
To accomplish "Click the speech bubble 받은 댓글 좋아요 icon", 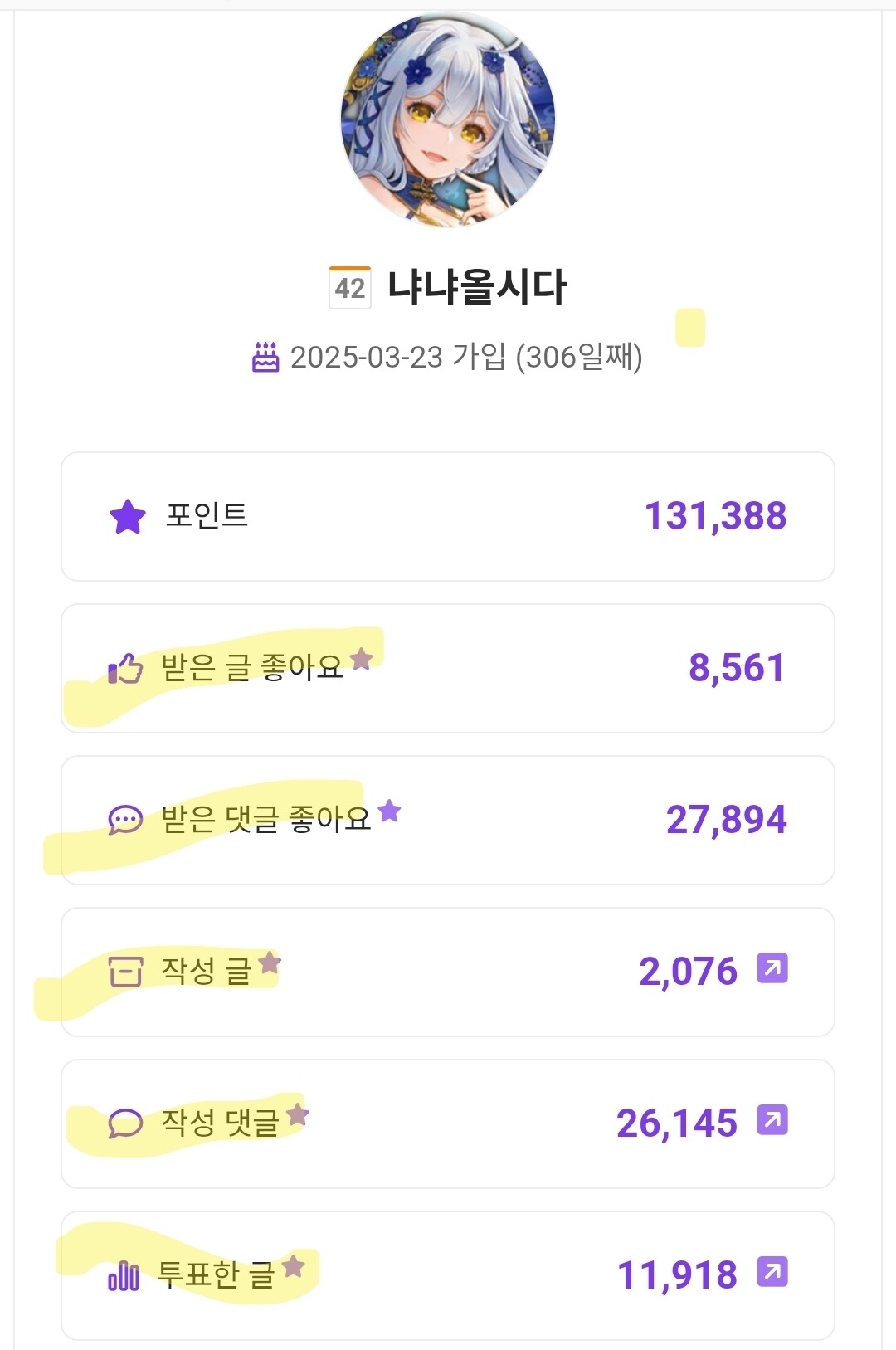I will point(125,820).
